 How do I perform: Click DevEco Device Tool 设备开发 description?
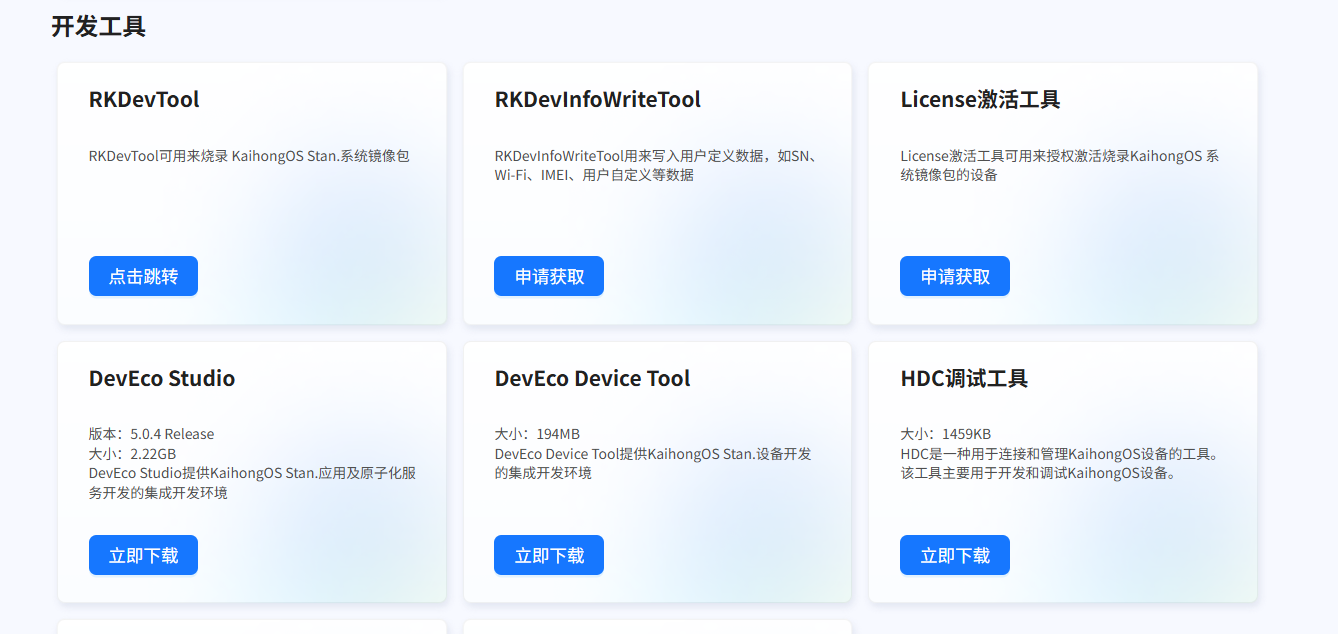pyautogui.click(x=653, y=463)
